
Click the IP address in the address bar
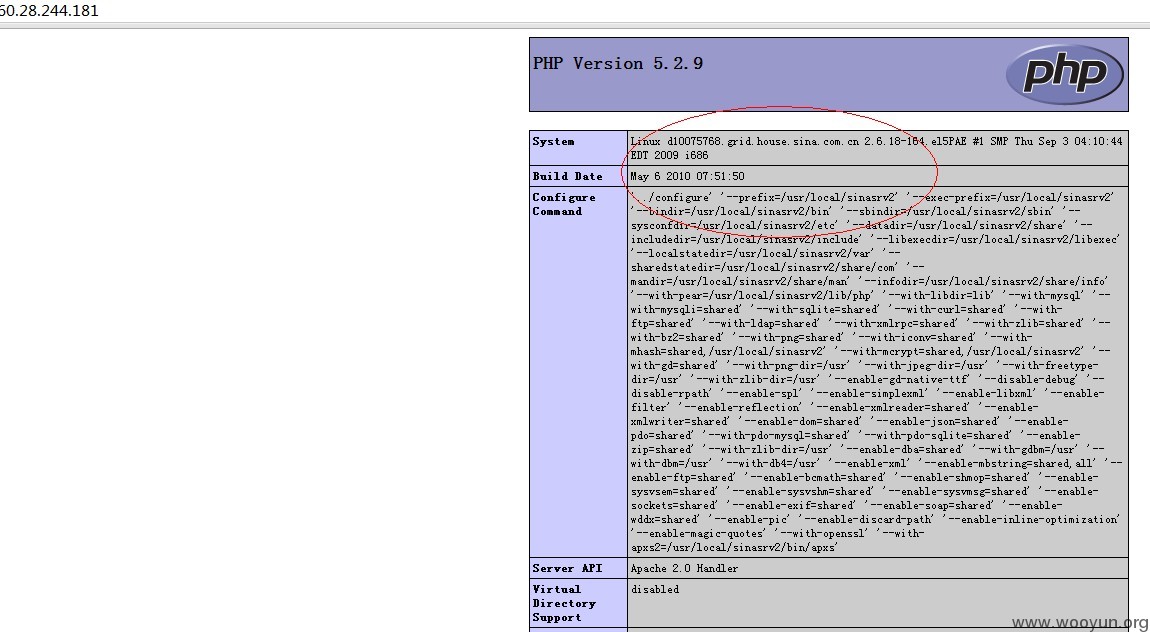coord(48,11)
